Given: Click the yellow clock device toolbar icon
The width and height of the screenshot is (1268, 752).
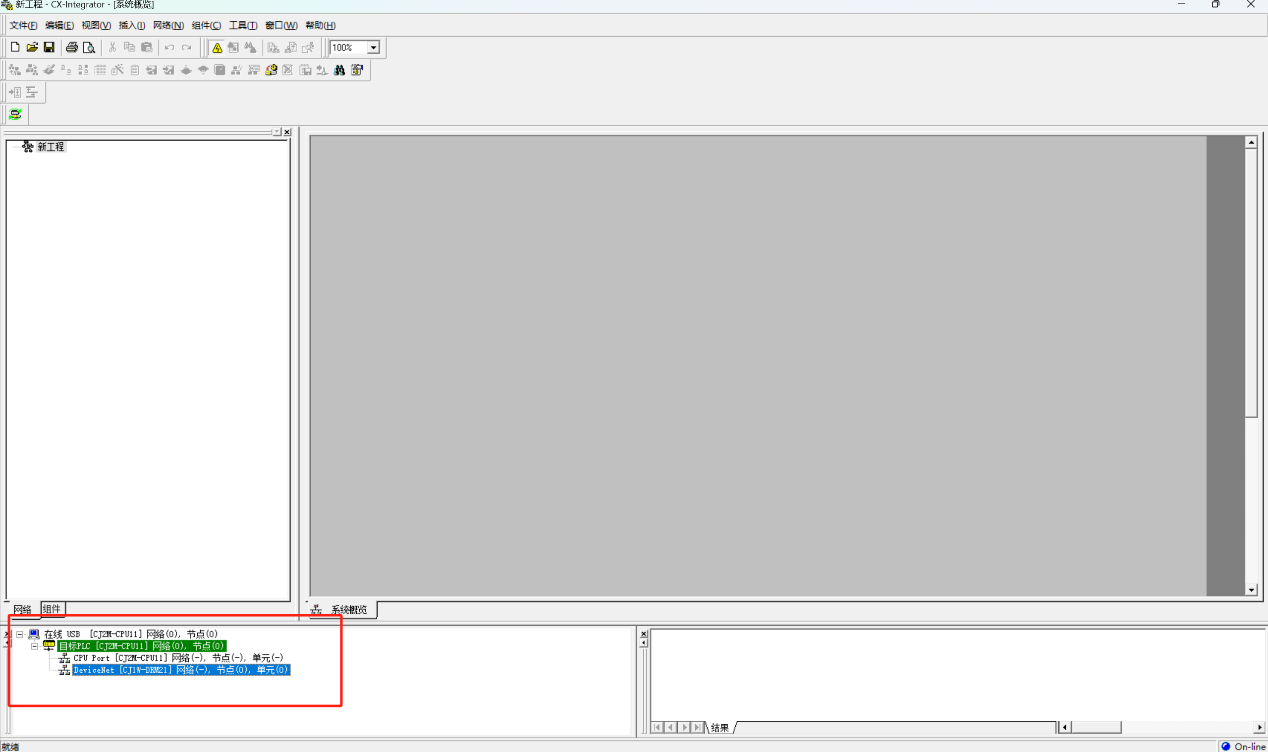Looking at the screenshot, I should [271, 70].
